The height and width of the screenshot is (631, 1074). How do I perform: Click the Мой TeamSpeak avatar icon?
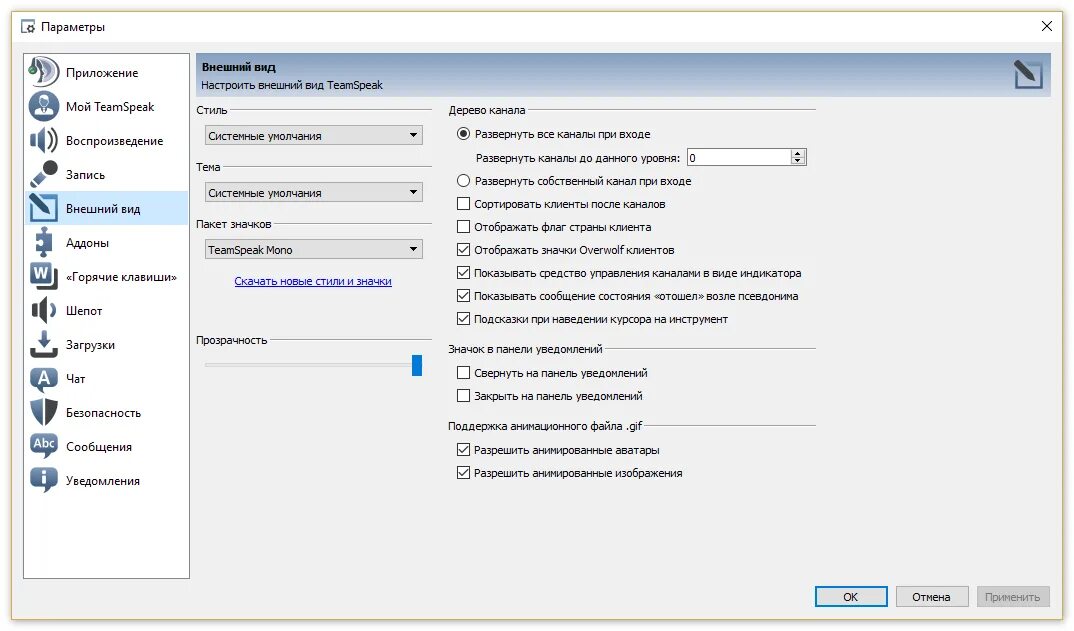click(43, 106)
